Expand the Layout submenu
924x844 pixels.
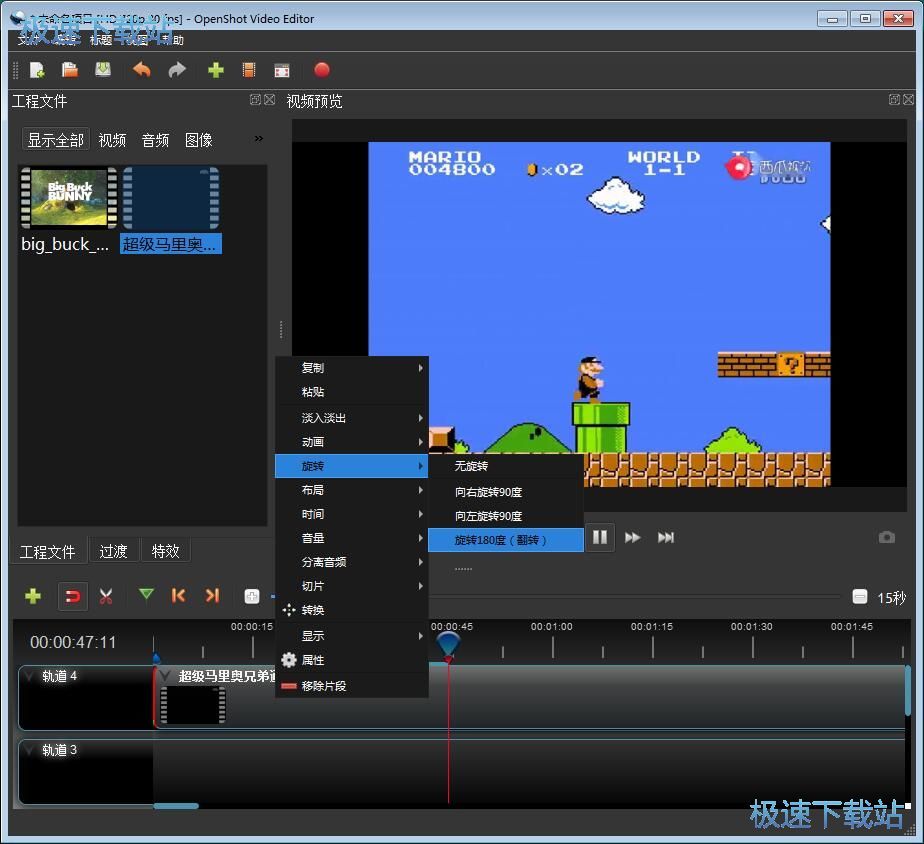(x=352, y=490)
